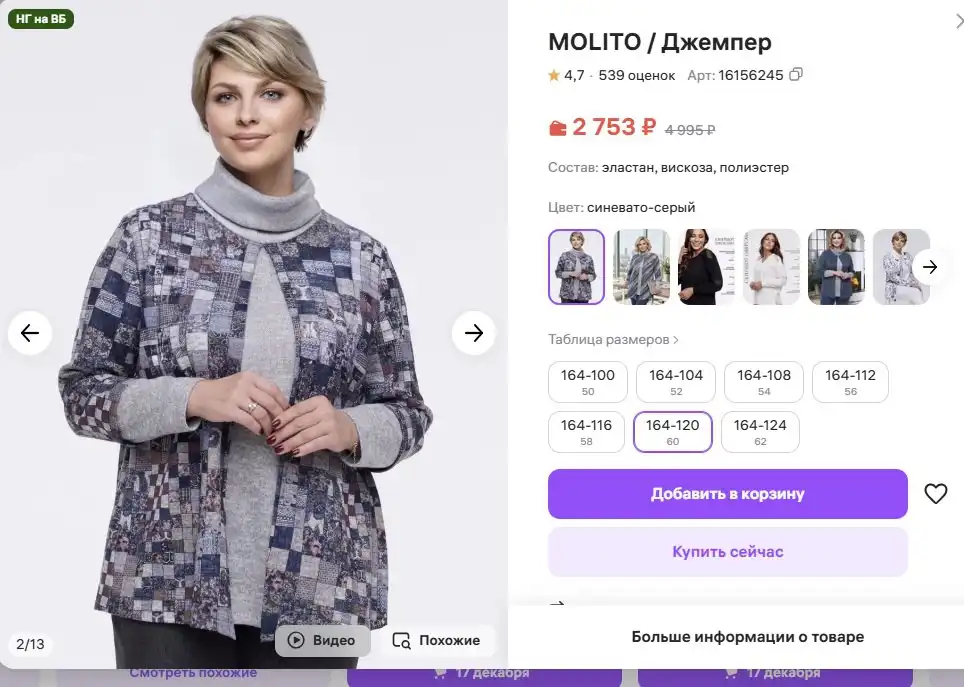The height and width of the screenshot is (687, 964).
Task: Click the price tag icon next to 2753
Action: pyautogui.click(x=557, y=126)
